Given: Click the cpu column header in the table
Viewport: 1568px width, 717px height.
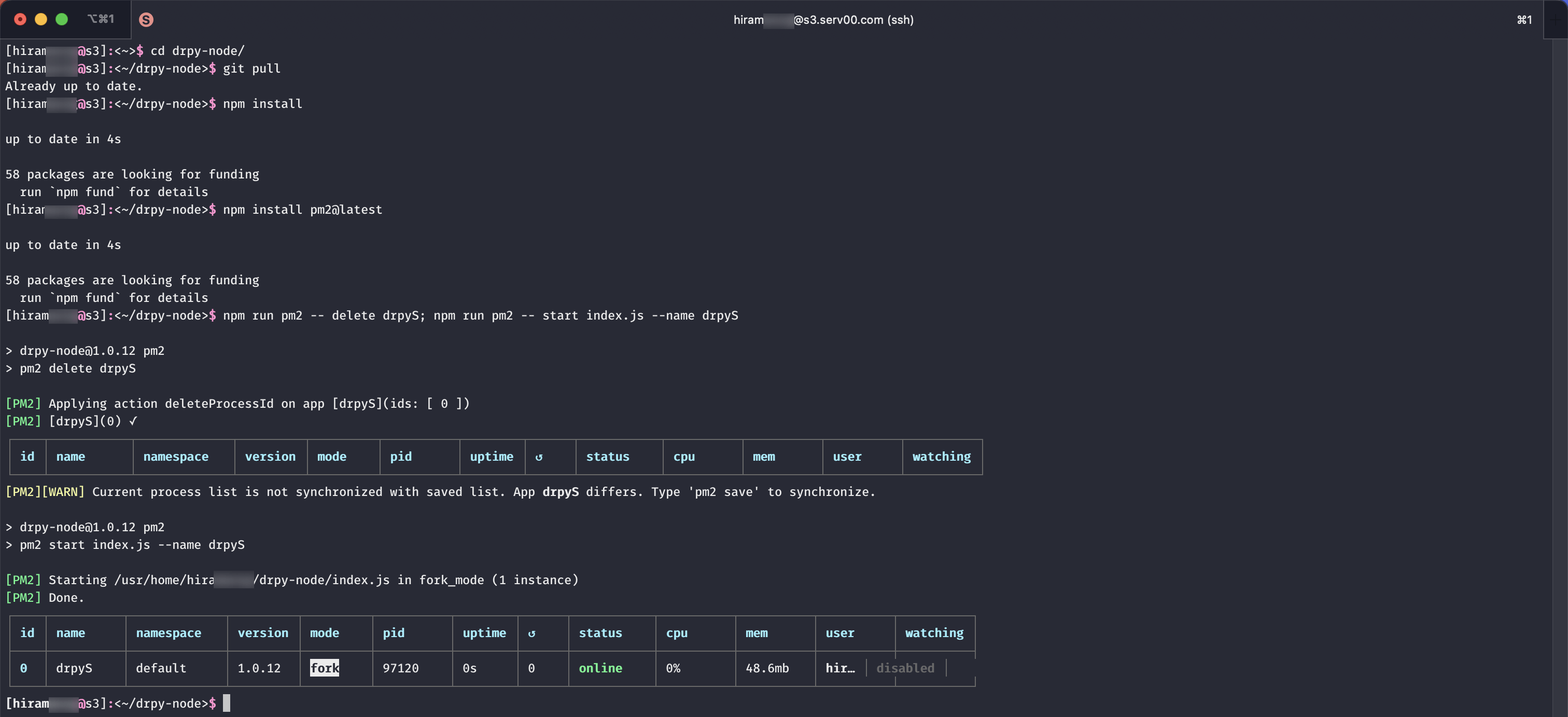Looking at the screenshot, I should point(677,633).
